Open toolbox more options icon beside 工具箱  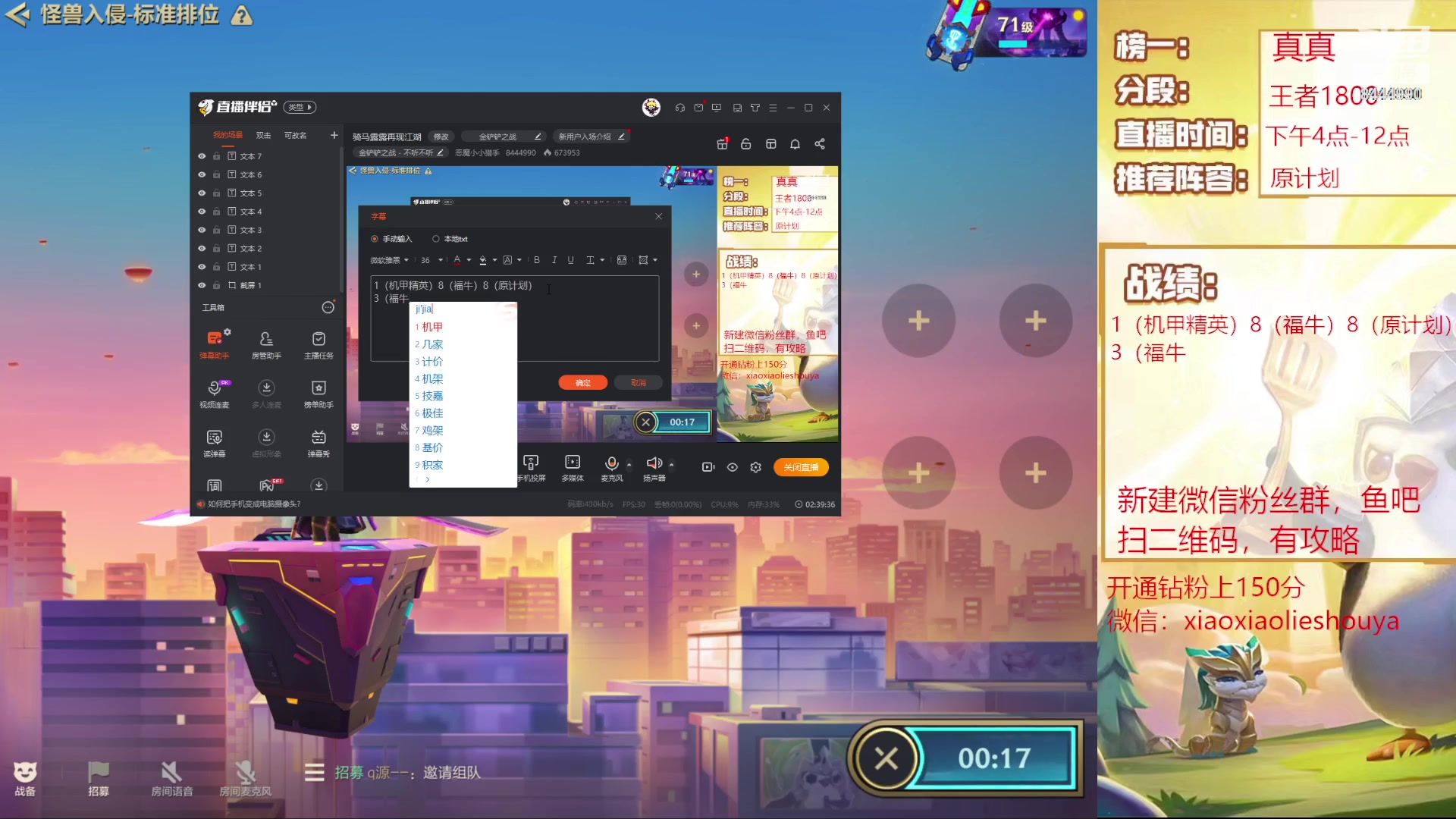click(328, 307)
